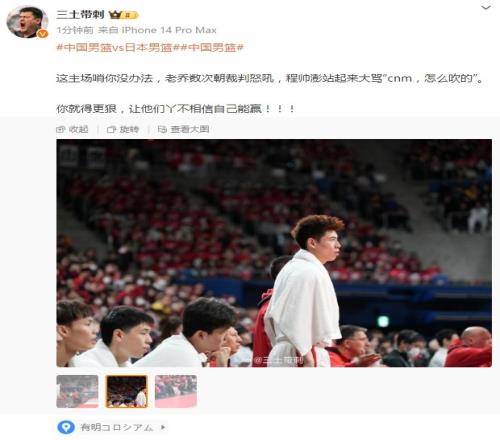Collapse the image with 收起

coord(79,129)
